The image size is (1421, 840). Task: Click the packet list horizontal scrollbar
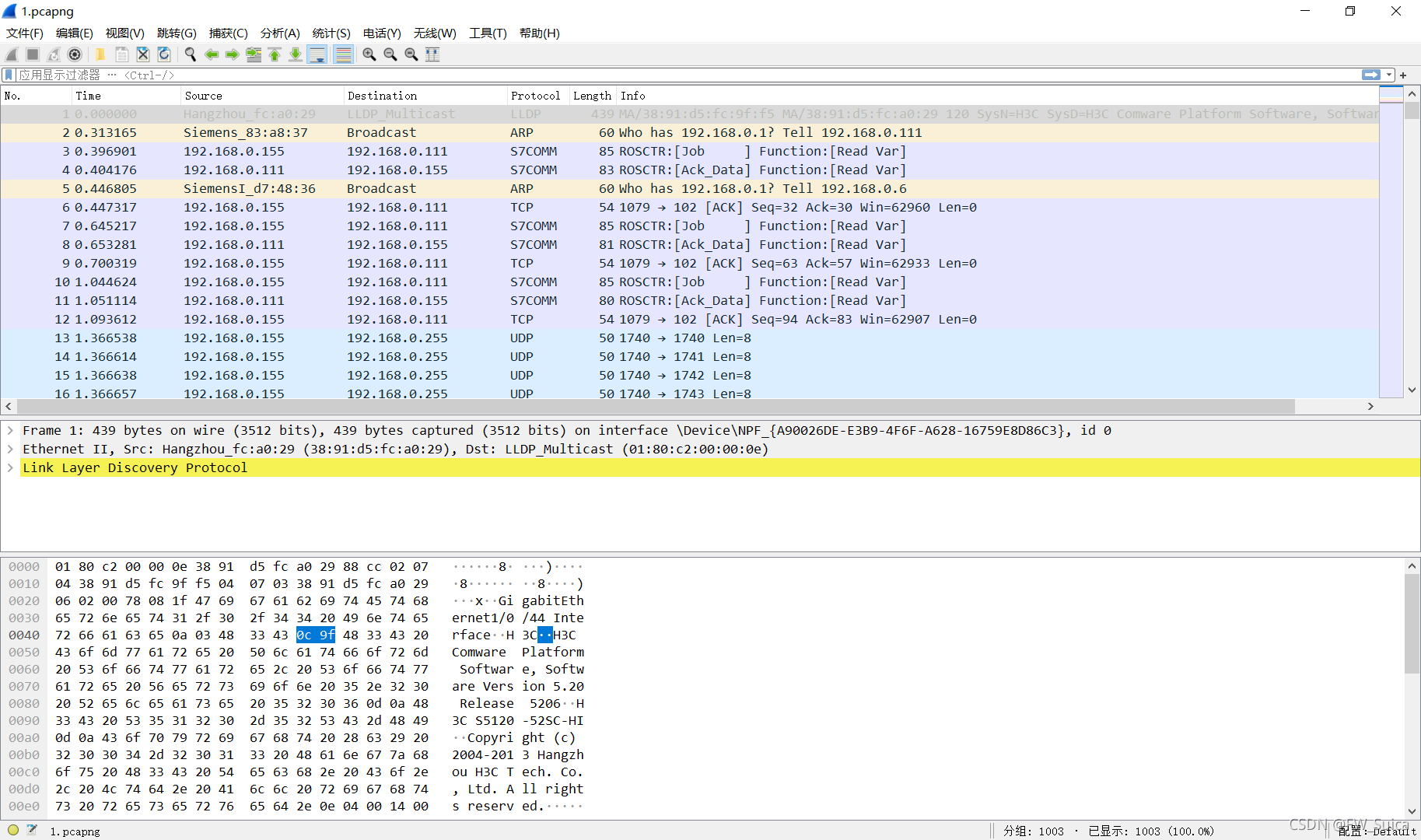(656, 406)
